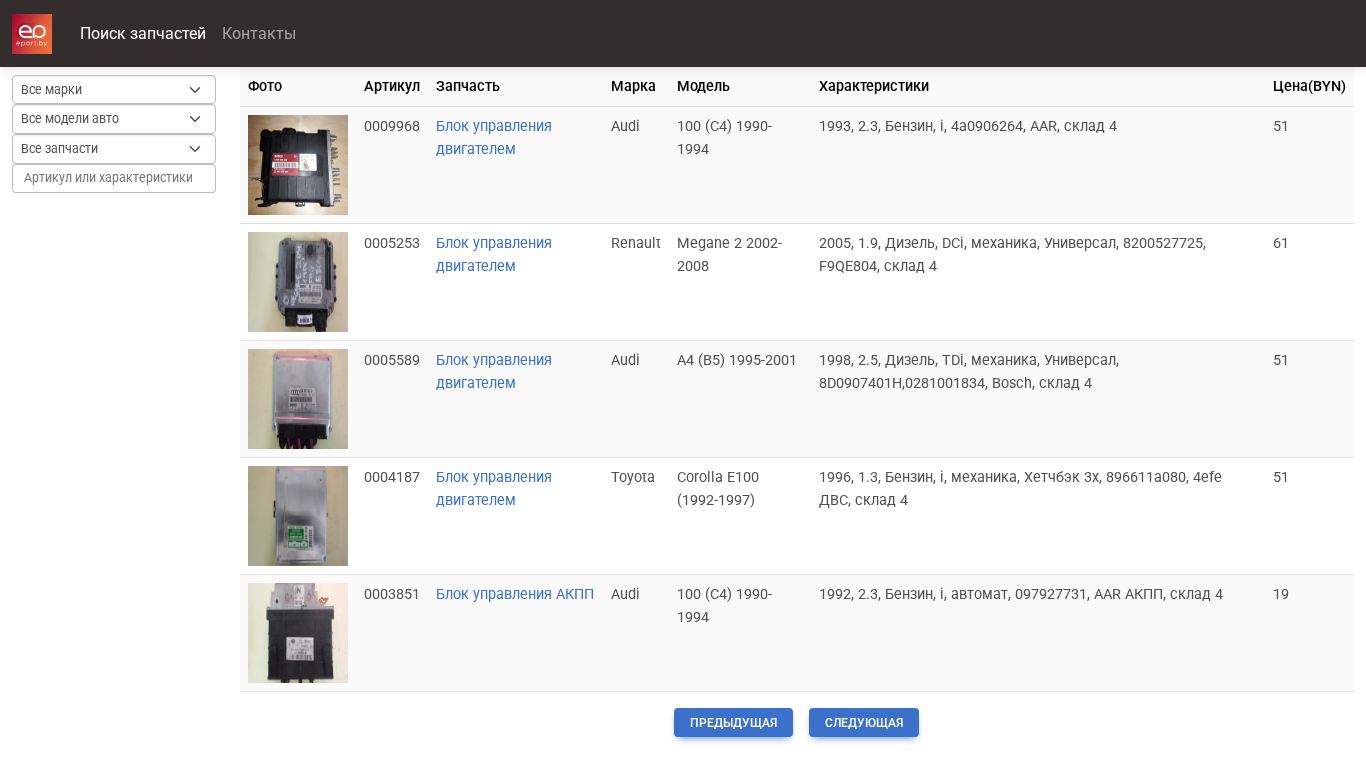
Task: Go to next page with СЛЕДУЮЩАЯ
Action: pyautogui.click(x=863, y=723)
